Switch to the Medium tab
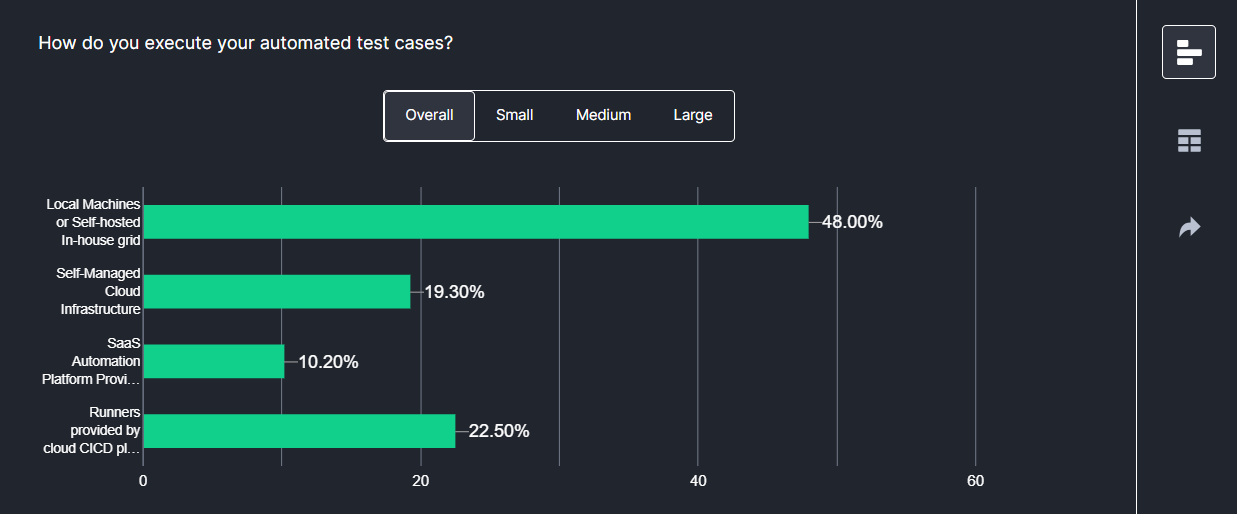 click(x=603, y=116)
